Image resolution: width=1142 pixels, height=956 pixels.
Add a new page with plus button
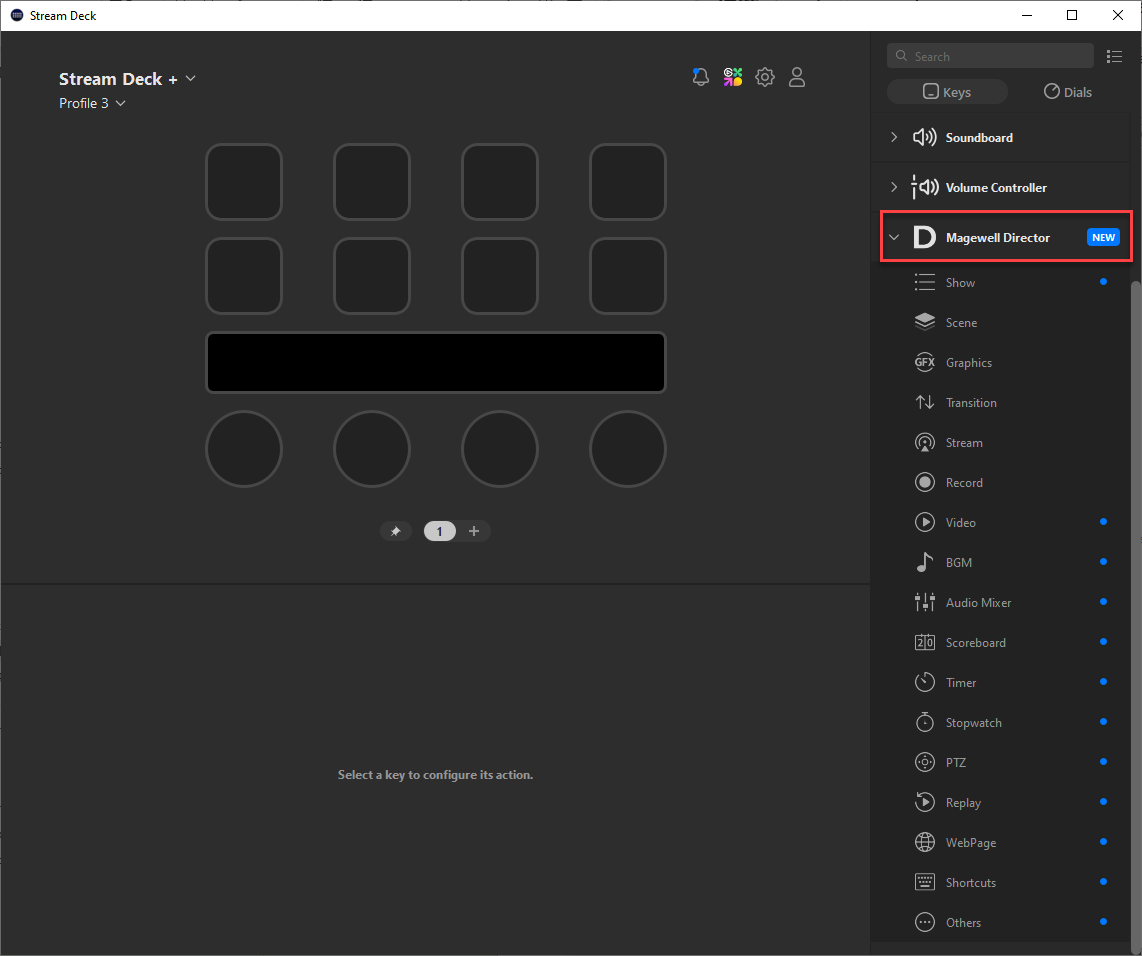[x=474, y=532]
